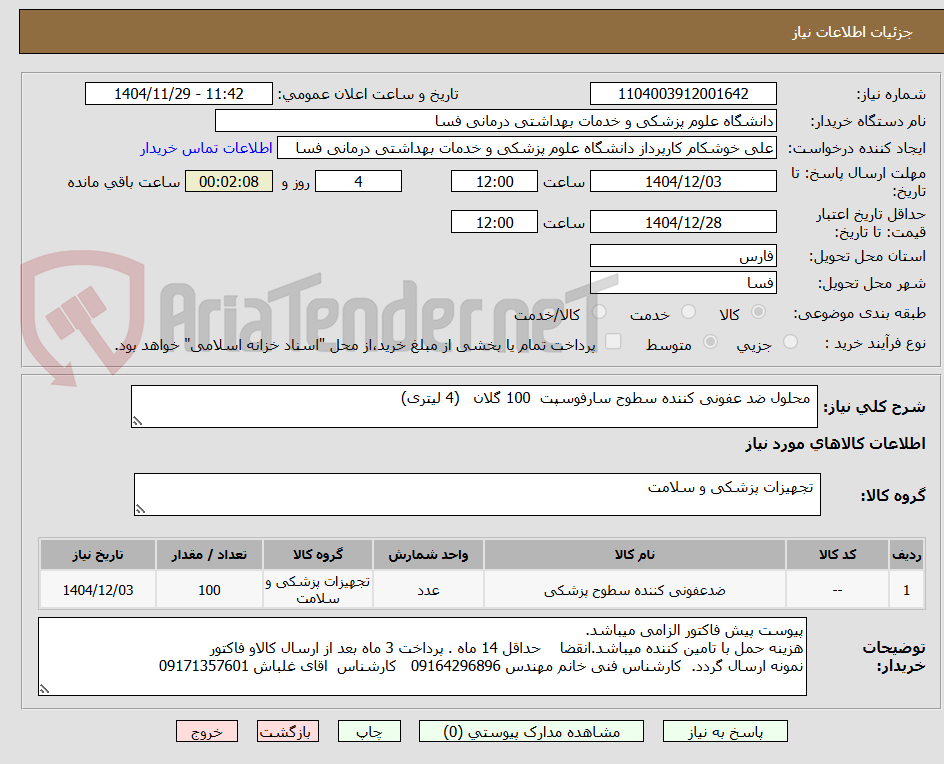Click the اطلاعات کالاهای مورد نیاز heading
This screenshot has height=764, width=944.
[x=835, y=444]
